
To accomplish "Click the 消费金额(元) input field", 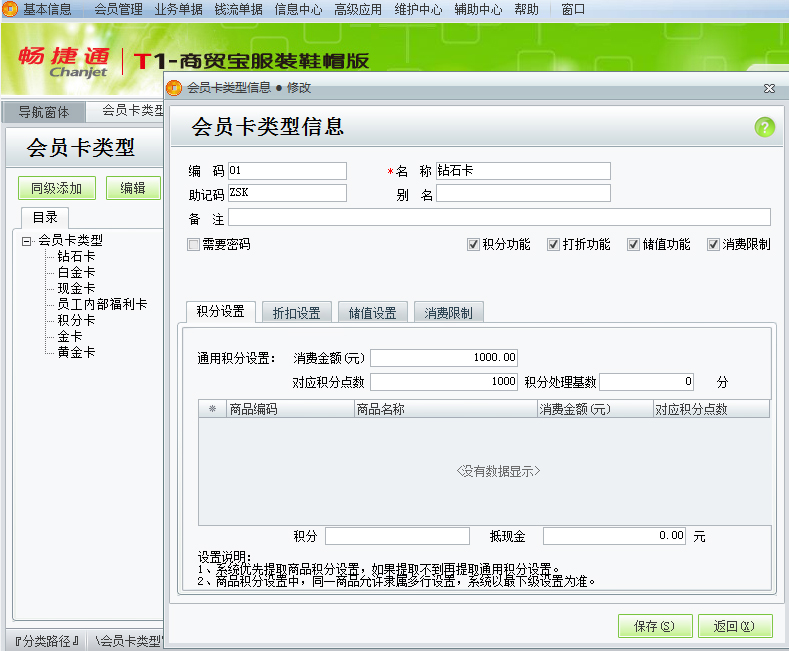I will (x=444, y=358).
